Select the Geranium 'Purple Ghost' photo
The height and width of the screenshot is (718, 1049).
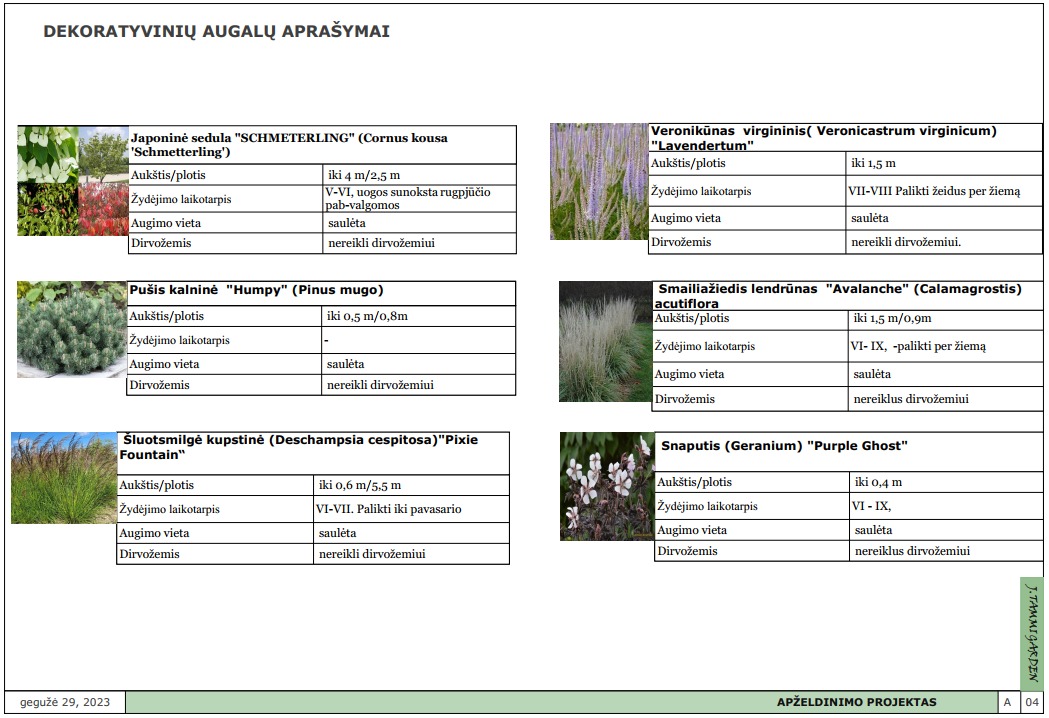tap(607, 486)
